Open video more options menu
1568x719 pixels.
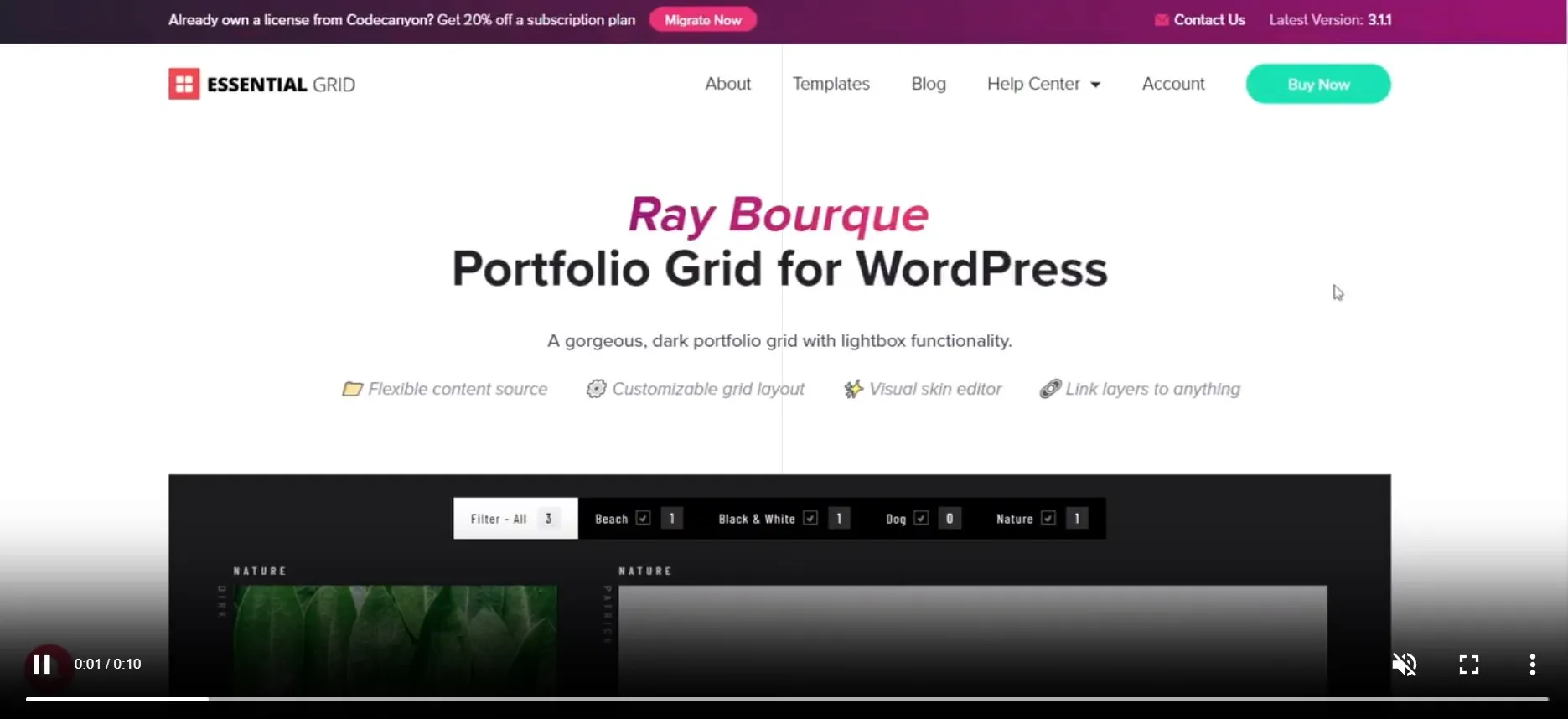[x=1532, y=665]
